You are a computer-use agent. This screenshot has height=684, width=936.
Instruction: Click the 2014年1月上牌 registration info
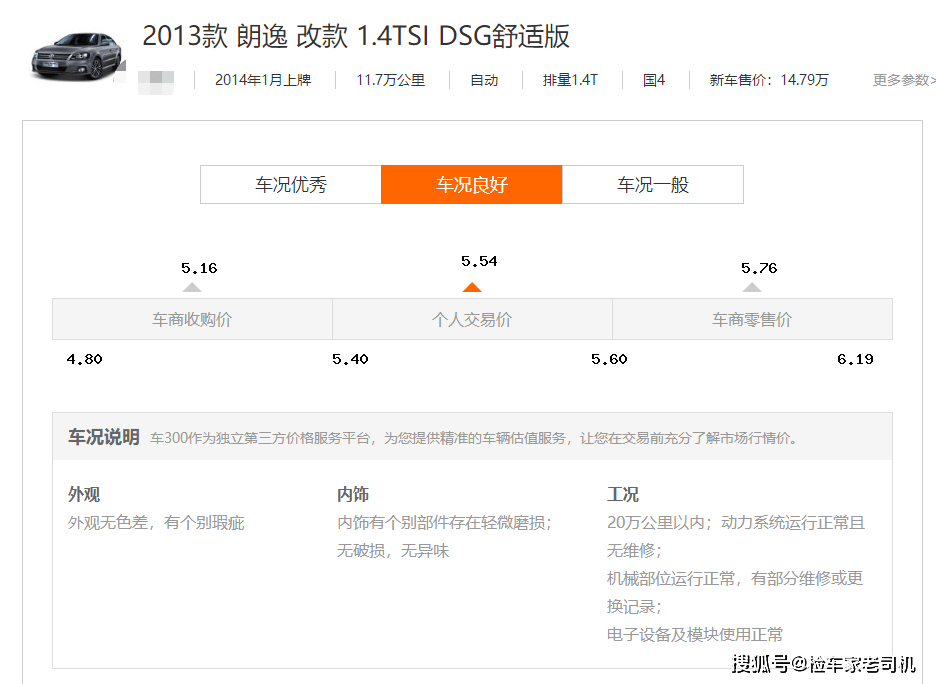coord(263,80)
